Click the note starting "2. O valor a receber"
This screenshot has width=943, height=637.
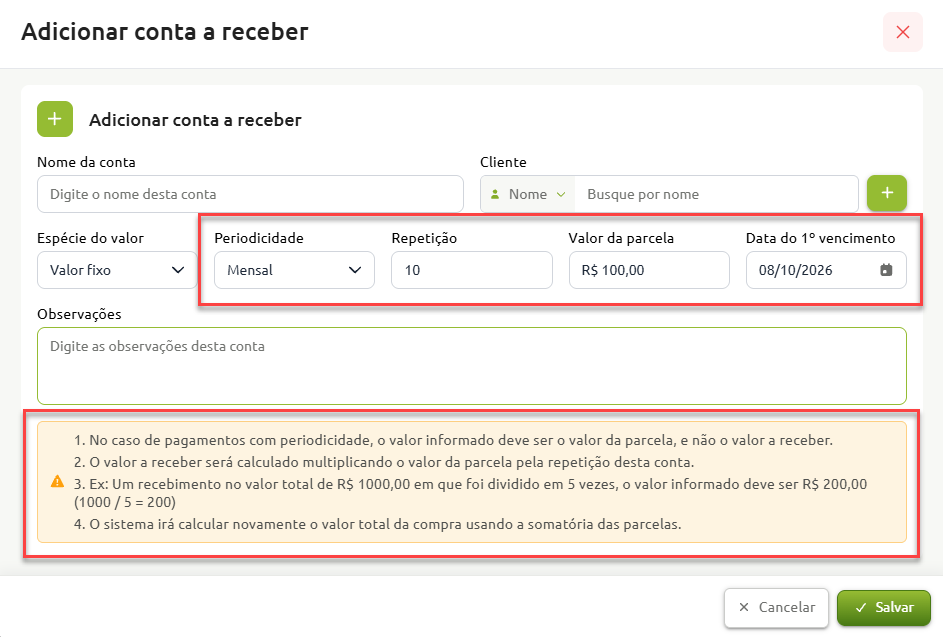pyautogui.click(x=384, y=463)
